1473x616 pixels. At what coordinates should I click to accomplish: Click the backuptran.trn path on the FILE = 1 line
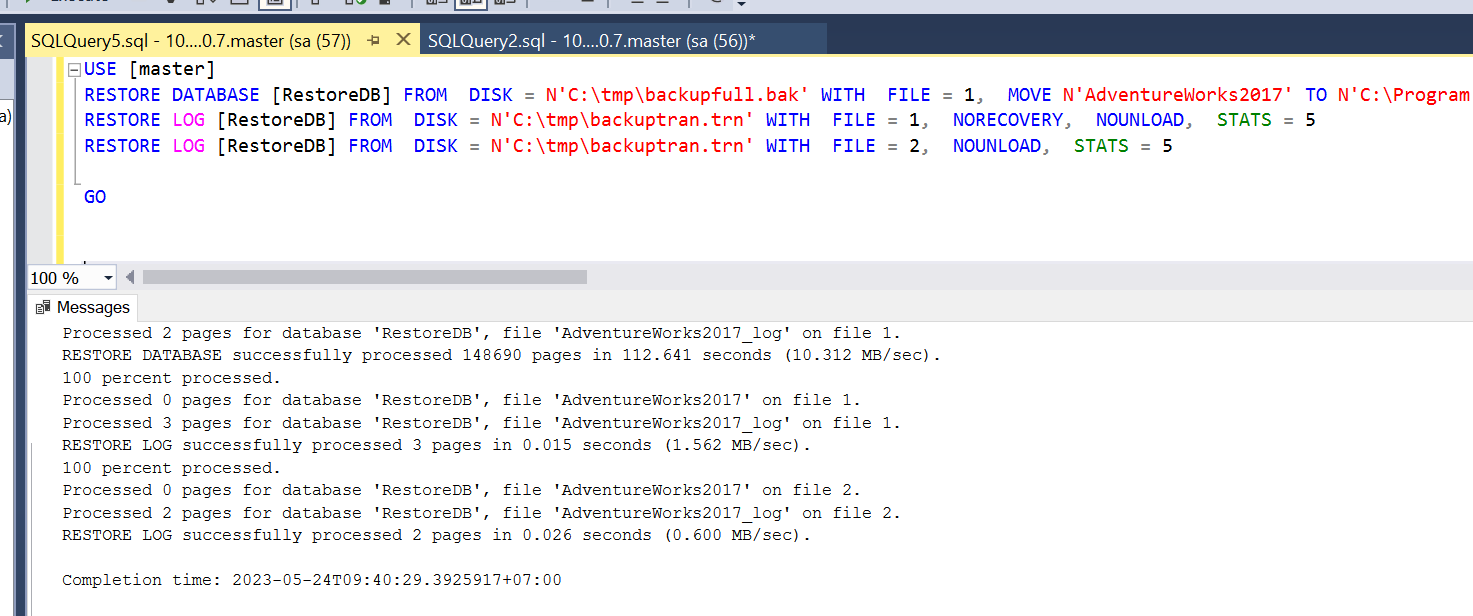click(x=622, y=120)
